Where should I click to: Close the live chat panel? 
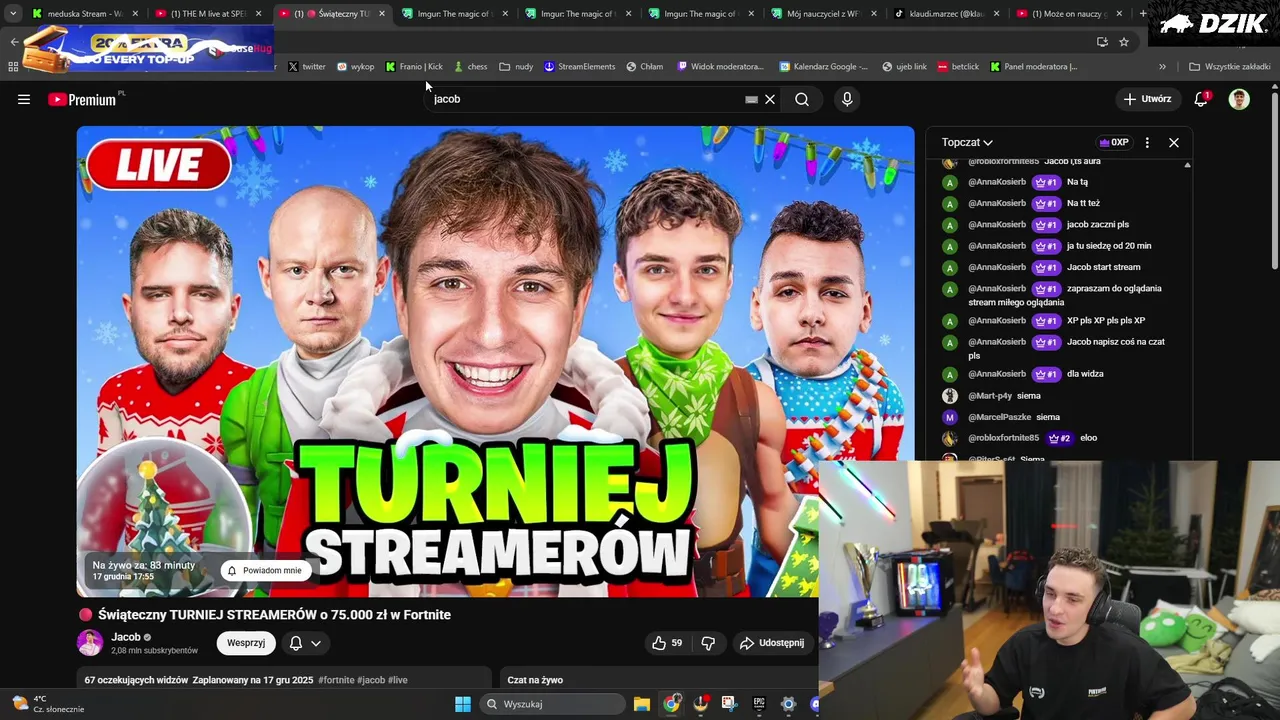[1174, 142]
